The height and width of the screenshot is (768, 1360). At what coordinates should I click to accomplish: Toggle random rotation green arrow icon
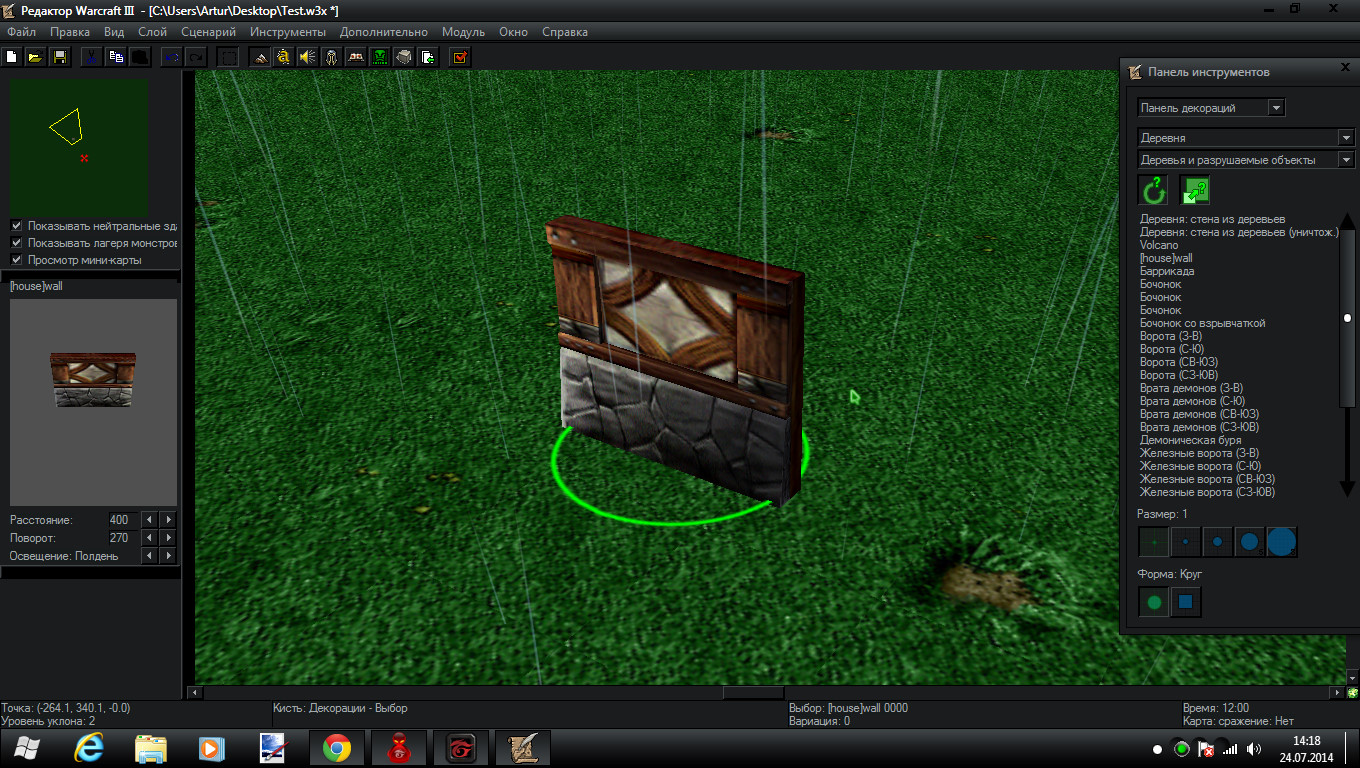click(1154, 190)
